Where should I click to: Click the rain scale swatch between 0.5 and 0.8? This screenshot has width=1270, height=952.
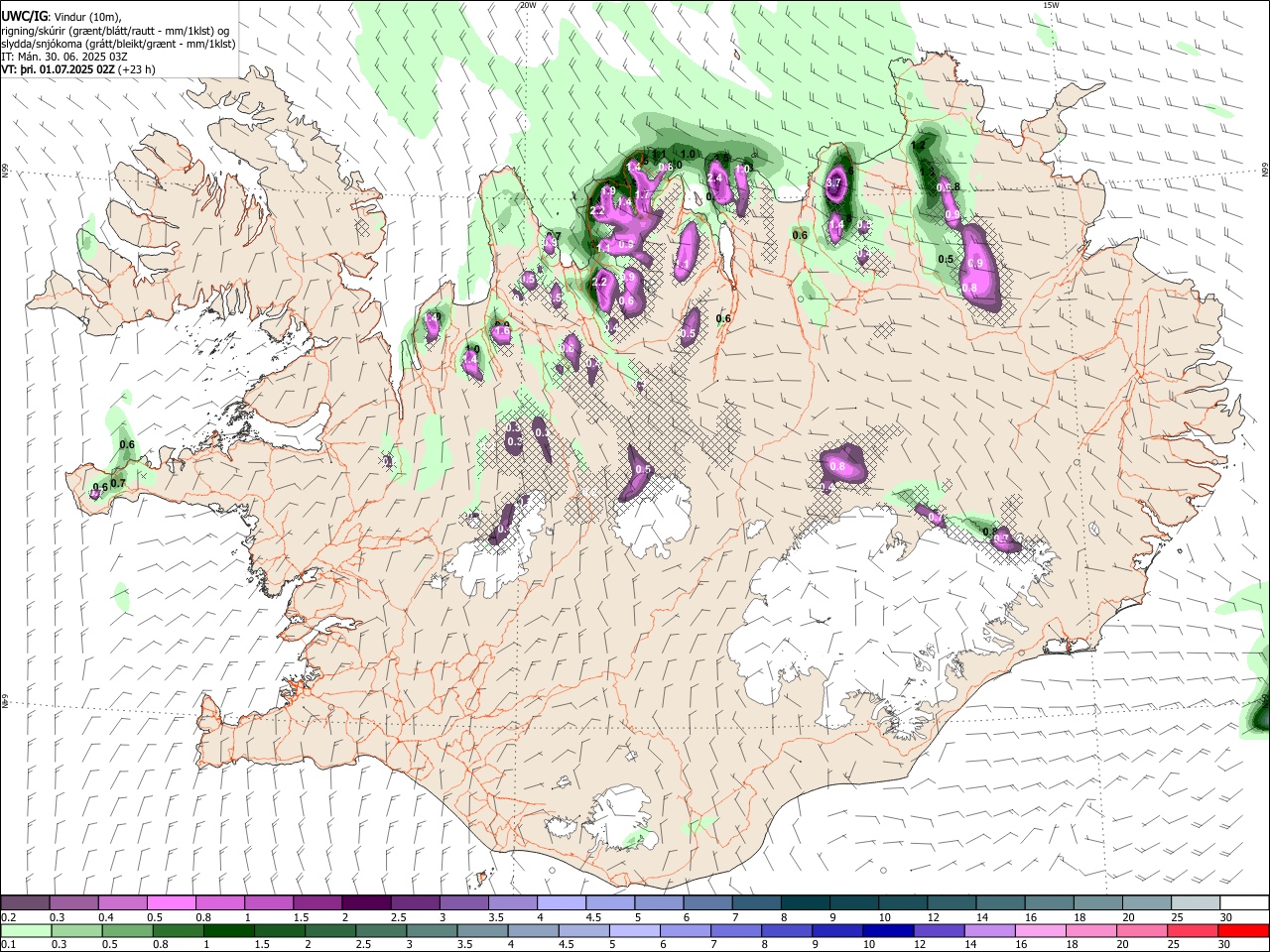pyautogui.click(x=127, y=930)
